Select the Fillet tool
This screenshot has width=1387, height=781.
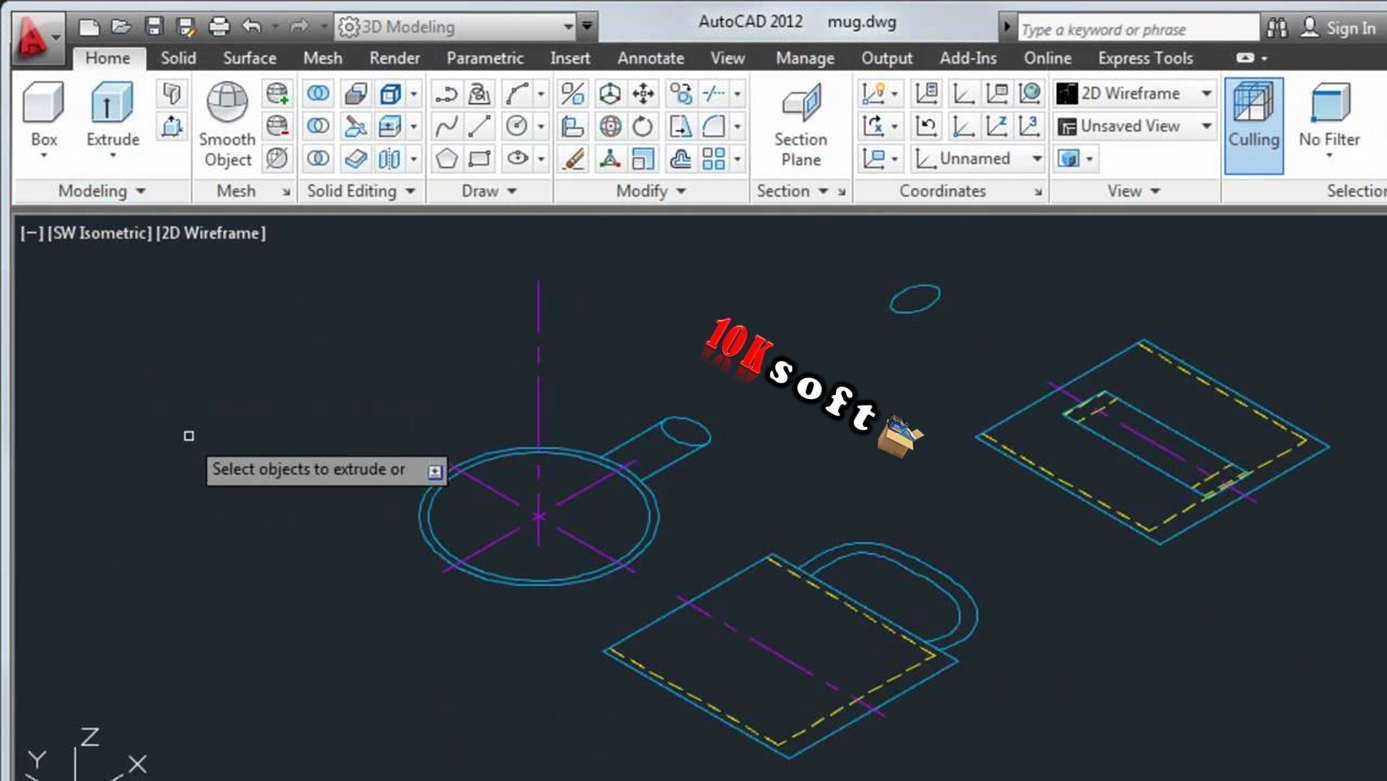(x=713, y=126)
